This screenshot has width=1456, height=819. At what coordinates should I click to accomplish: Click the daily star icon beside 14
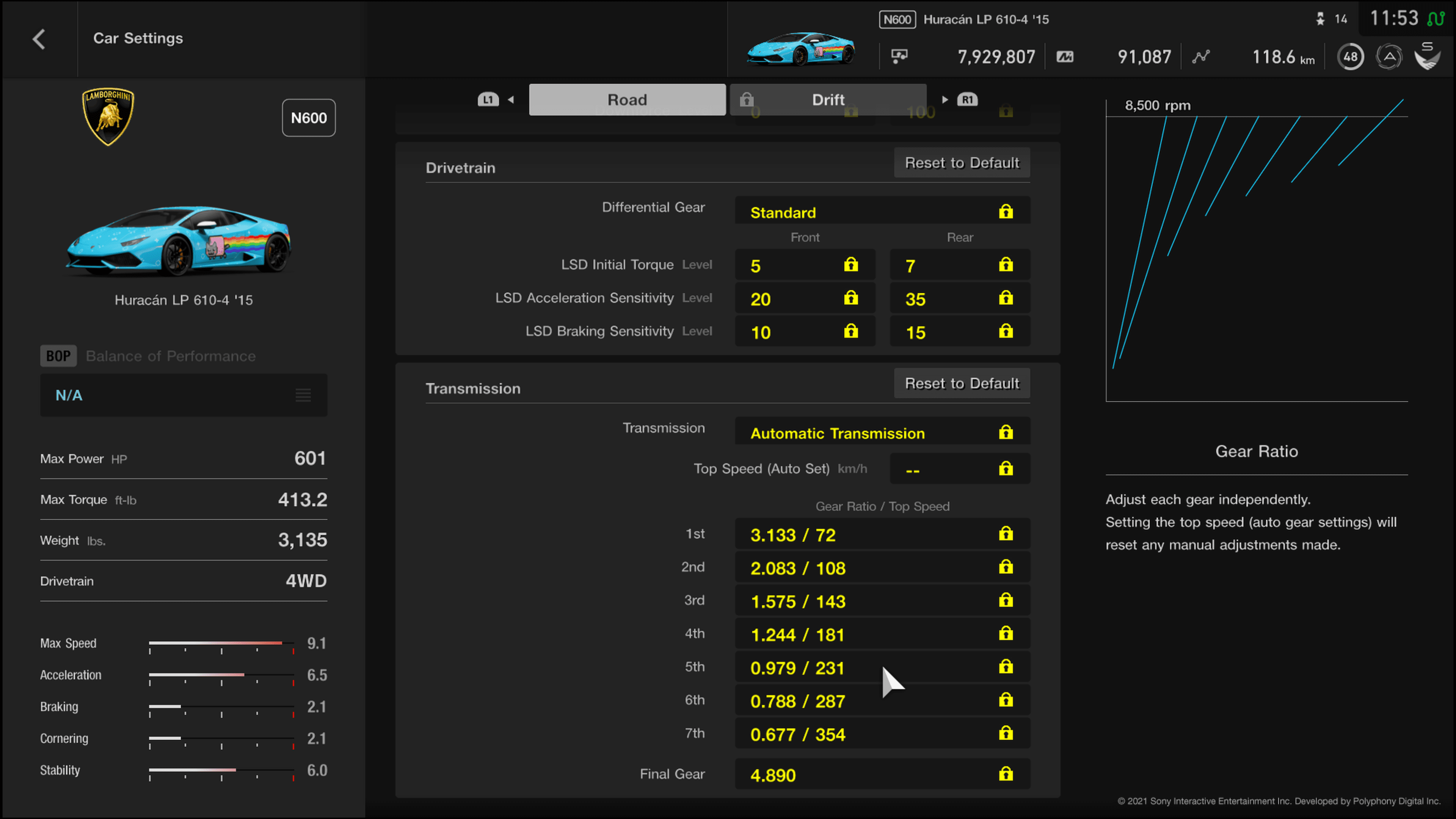1320,19
